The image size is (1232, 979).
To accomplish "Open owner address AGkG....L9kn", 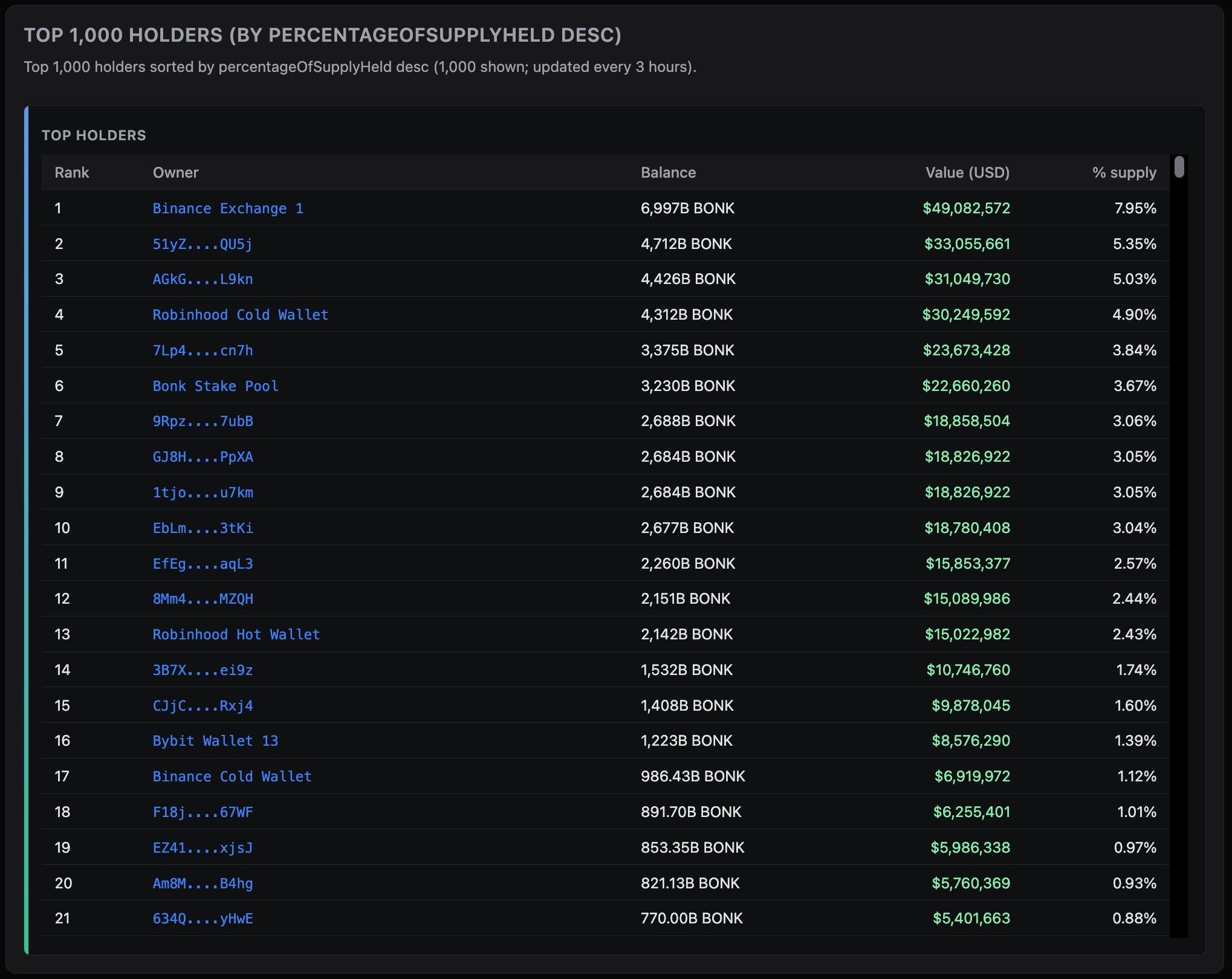I will pyautogui.click(x=203, y=279).
